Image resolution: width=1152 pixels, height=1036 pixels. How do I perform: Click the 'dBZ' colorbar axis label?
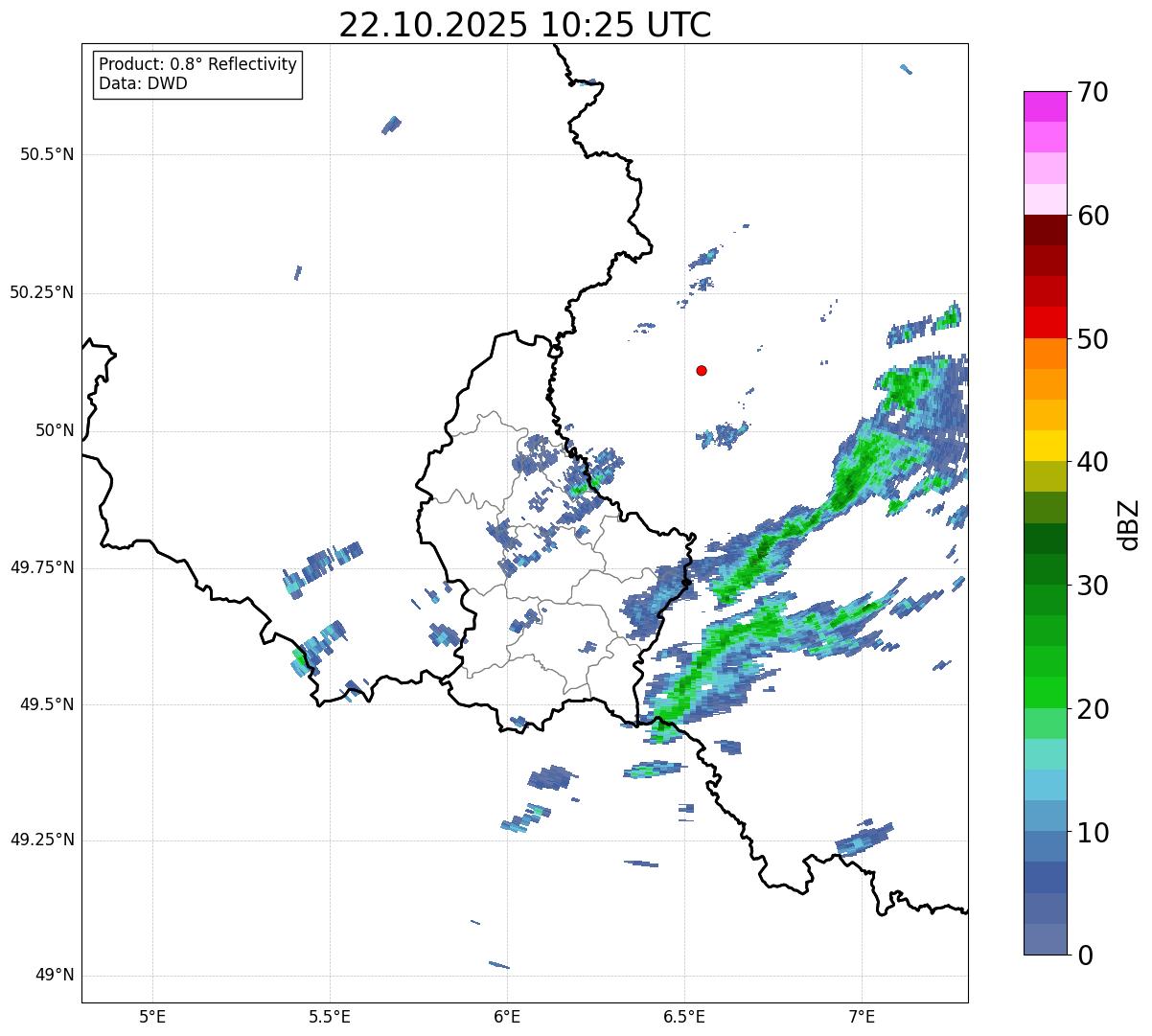pos(1129,523)
